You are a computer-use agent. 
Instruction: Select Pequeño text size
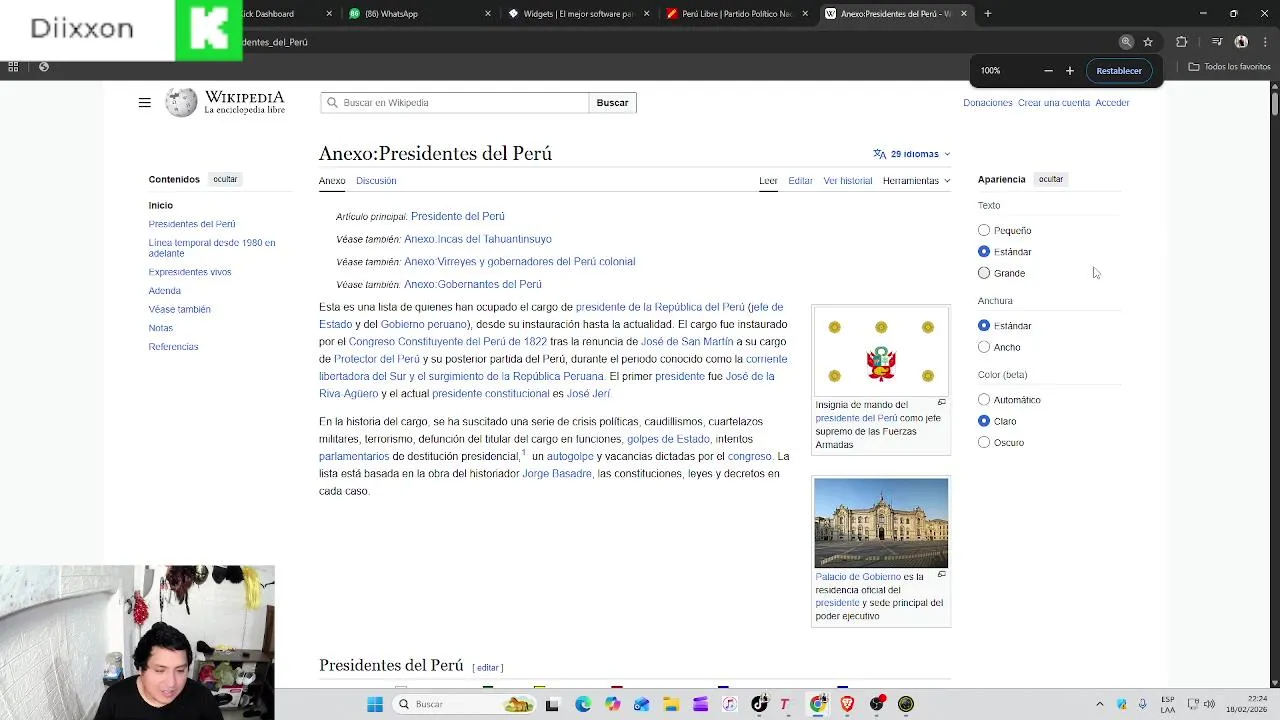pyautogui.click(x=984, y=230)
